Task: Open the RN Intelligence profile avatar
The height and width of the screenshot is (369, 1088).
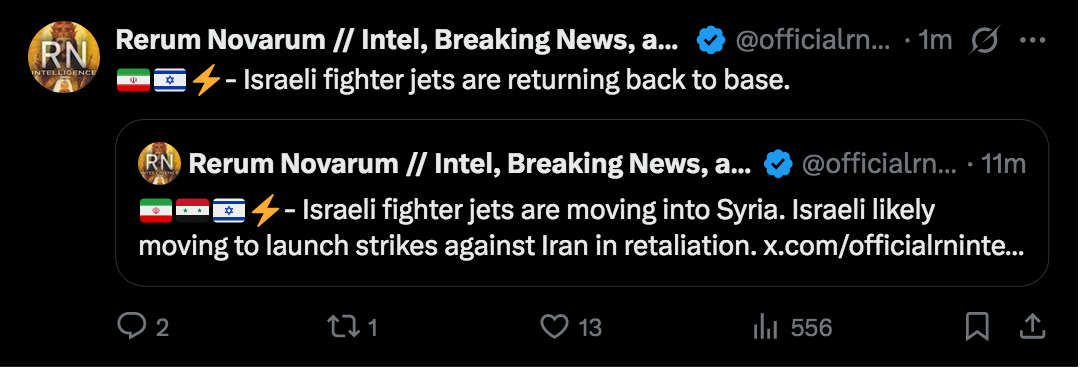Action: (64, 57)
